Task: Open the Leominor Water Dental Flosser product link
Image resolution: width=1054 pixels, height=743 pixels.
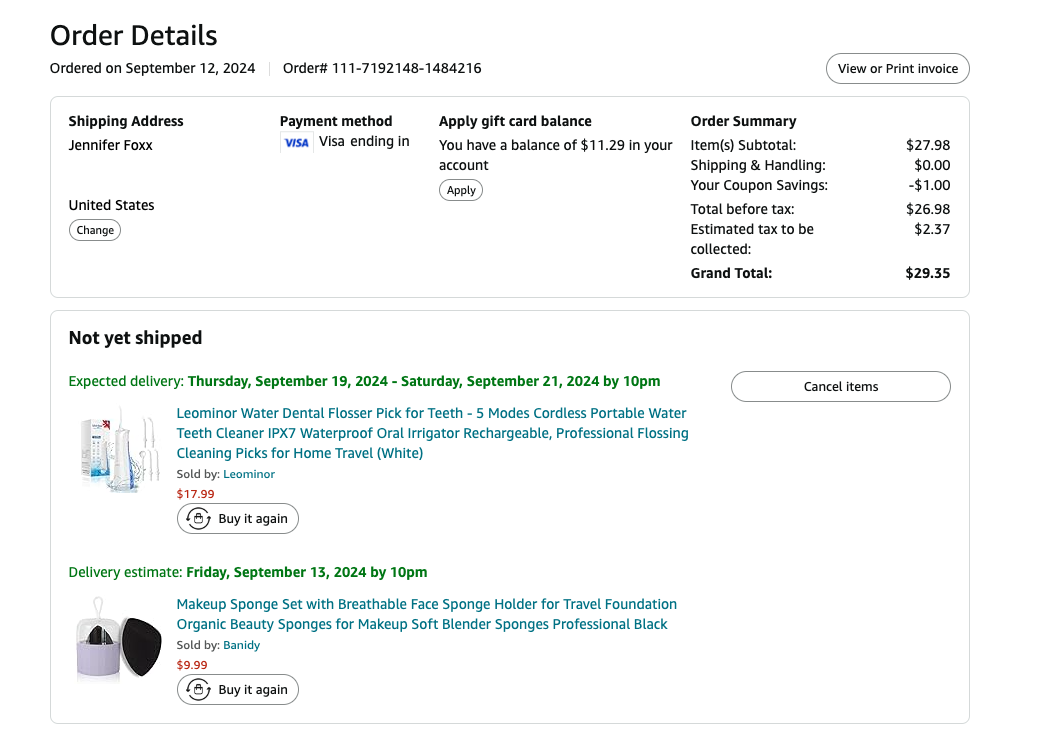Action: pos(432,433)
